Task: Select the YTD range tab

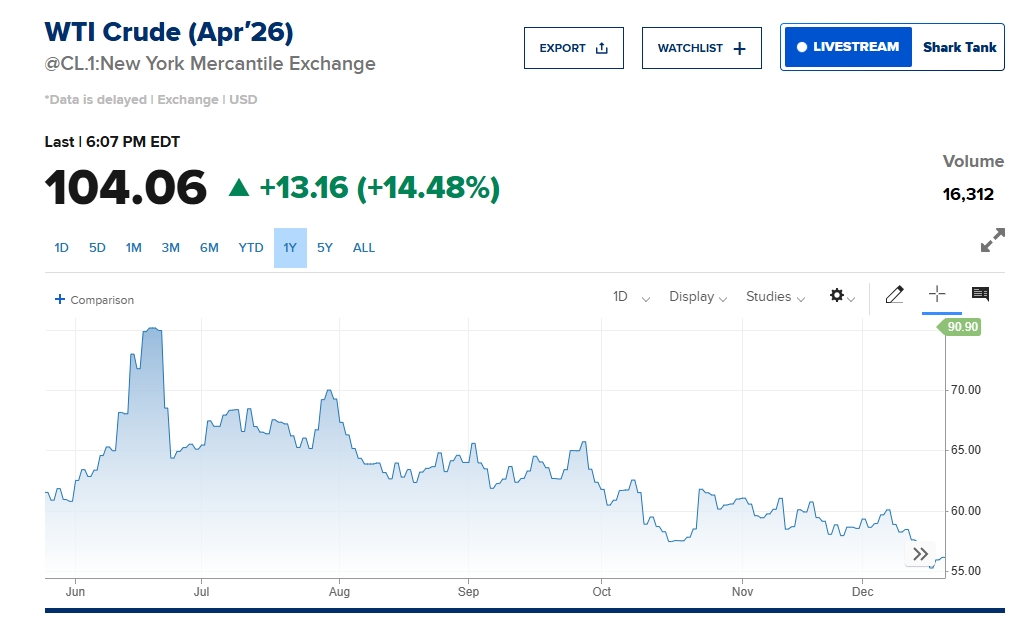Action: pyautogui.click(x=251, y=248)
